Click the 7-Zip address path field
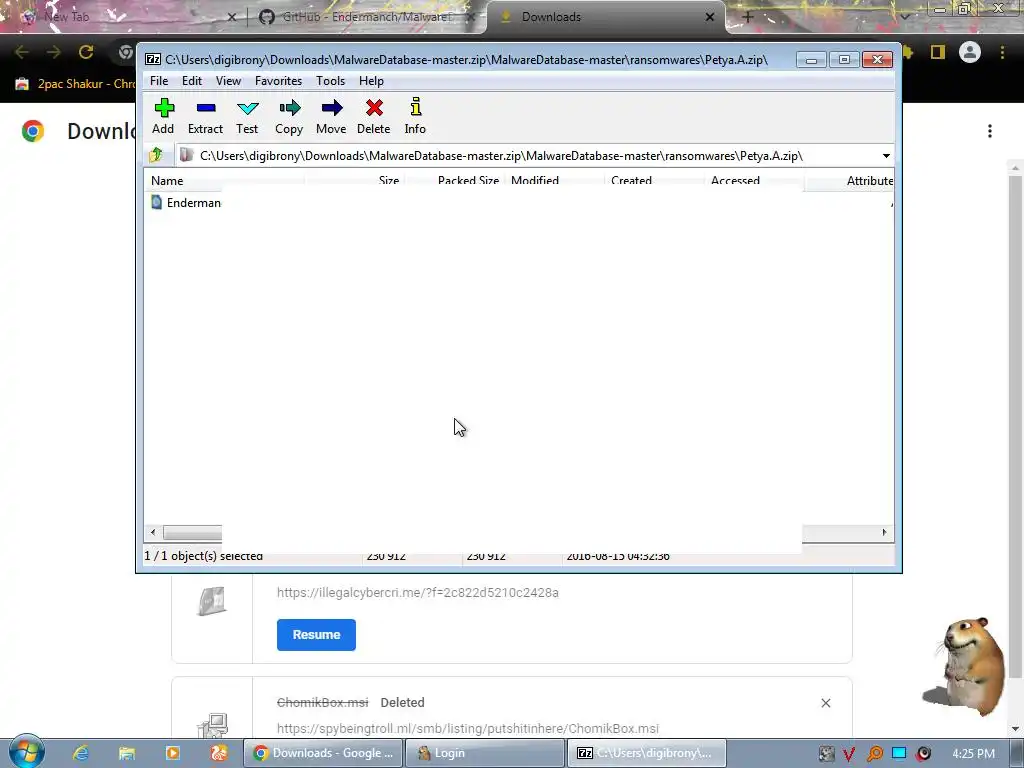 pos(528,156)
